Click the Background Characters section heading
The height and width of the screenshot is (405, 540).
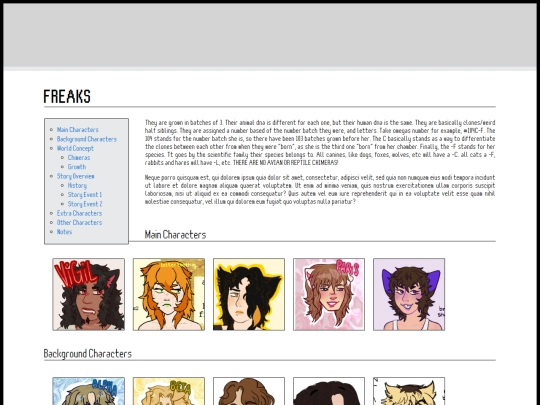(x=88, y=354)
